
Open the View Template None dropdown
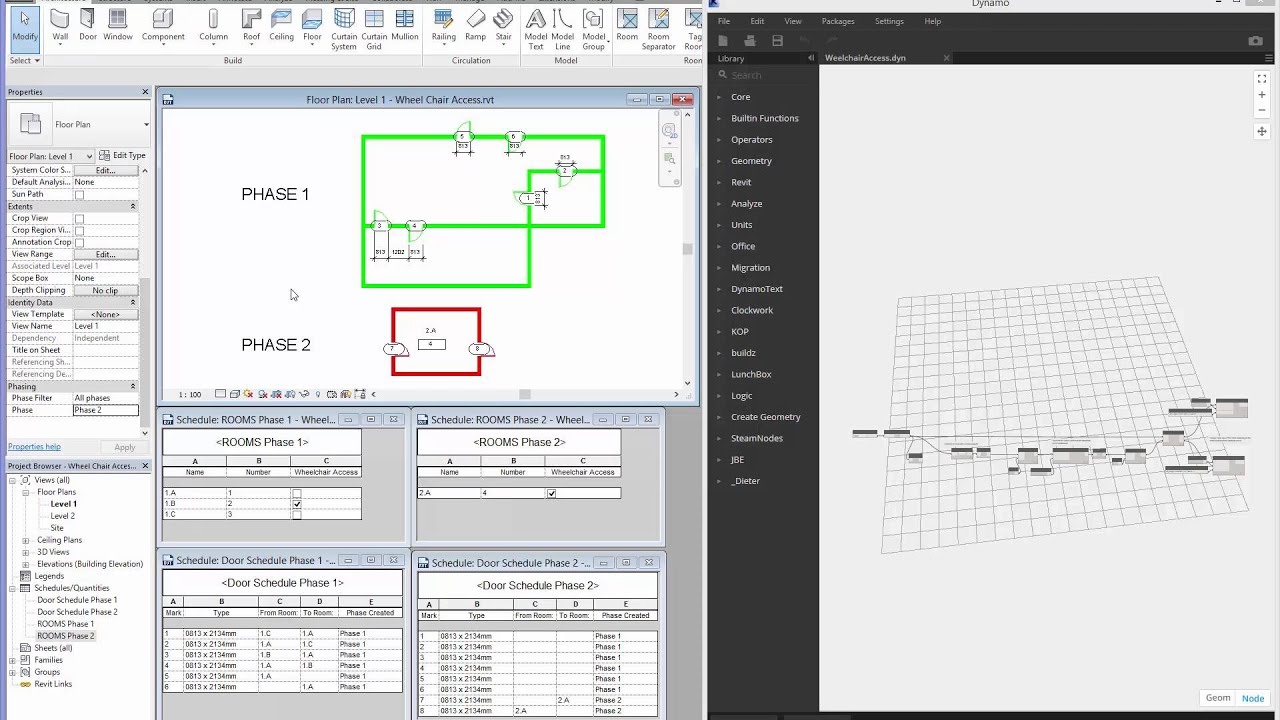click(105, 314)
